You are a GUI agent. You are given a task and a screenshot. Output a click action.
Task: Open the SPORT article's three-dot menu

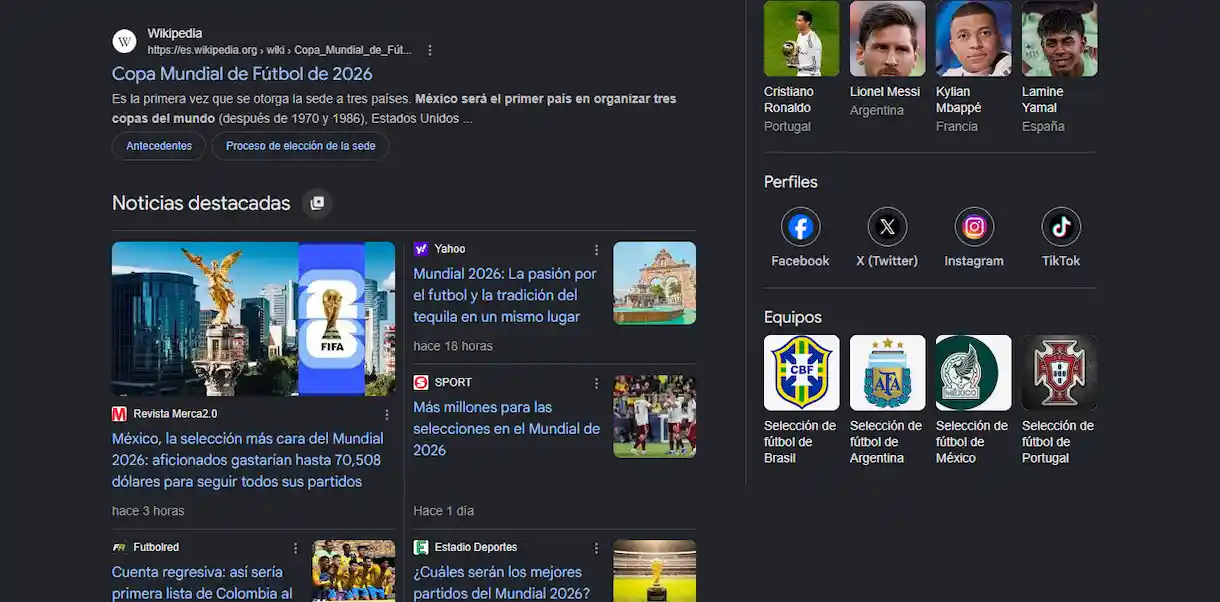[x=597, y=383]
